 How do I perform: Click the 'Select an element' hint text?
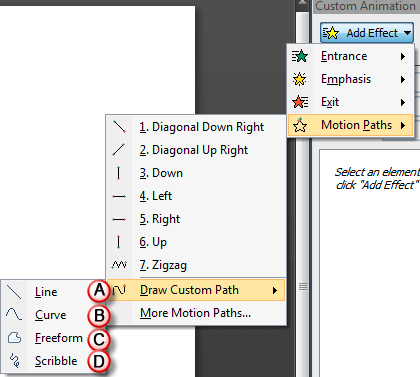[x=377, y=178]
